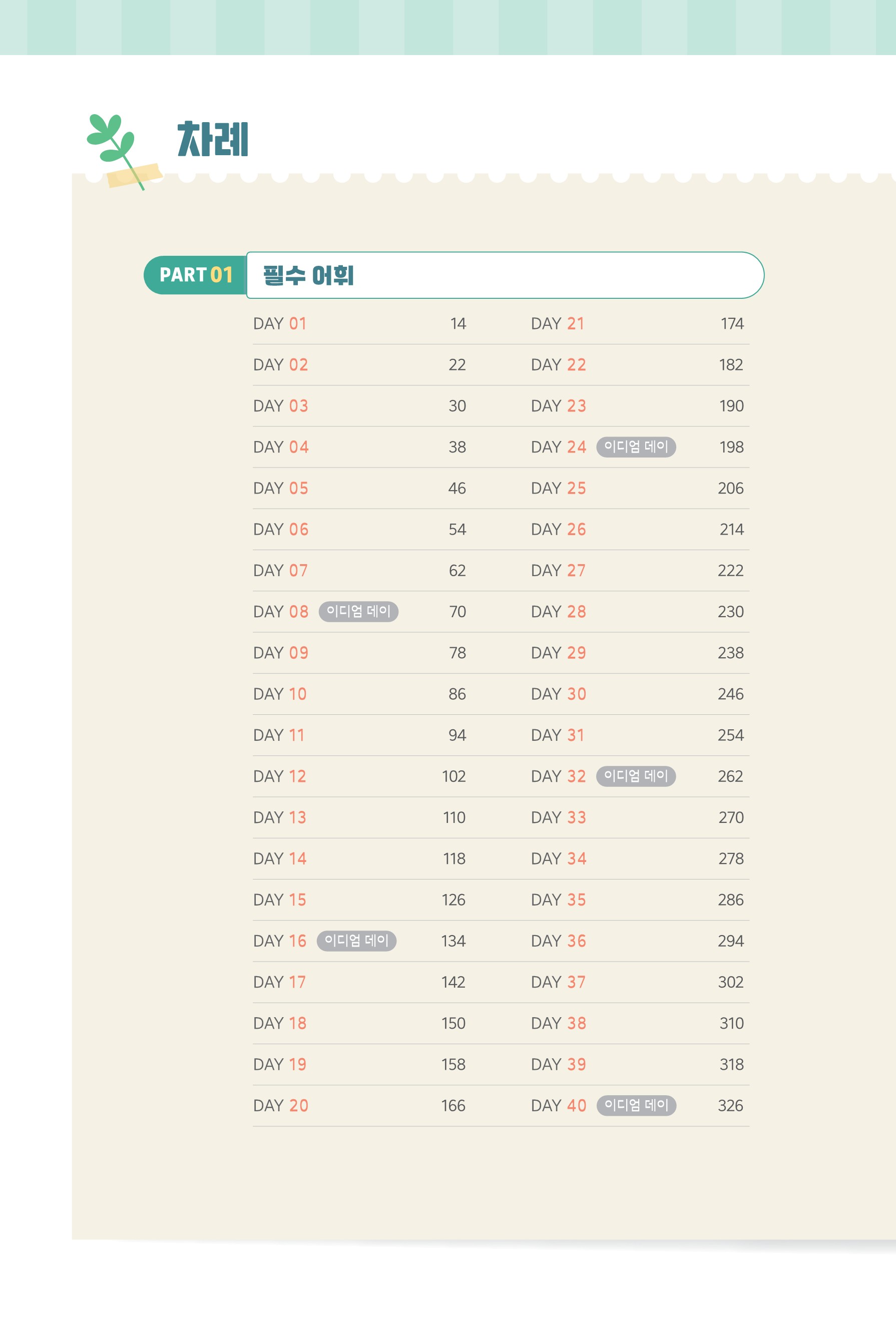Screen dimensions: 896x1322
Task: Open the DAY 27 entry
Action: (x=558, y=571)
